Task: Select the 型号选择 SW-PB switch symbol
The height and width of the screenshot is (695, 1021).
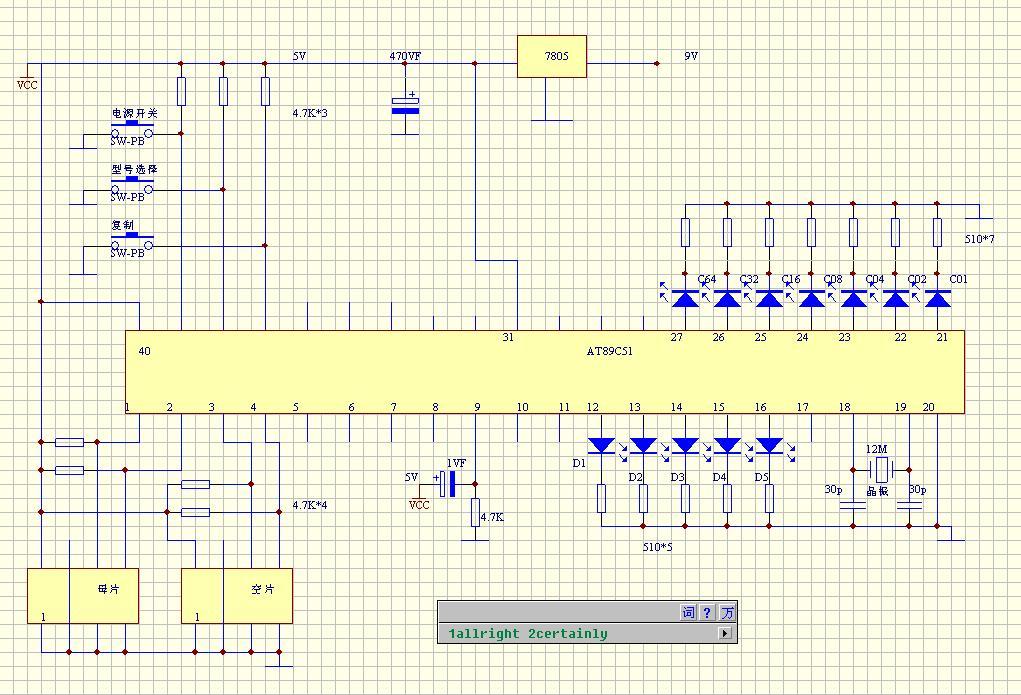Action: coord(132,186)
